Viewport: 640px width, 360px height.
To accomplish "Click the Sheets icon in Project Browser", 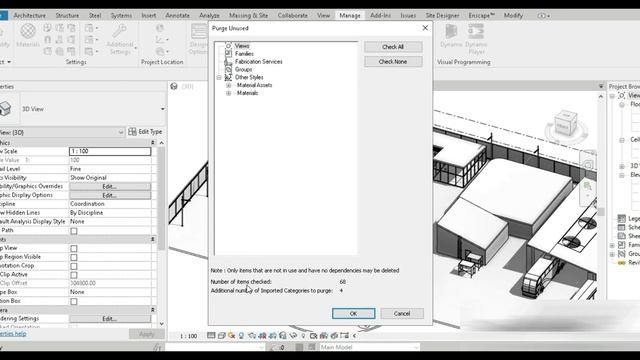I will point(621,236).
